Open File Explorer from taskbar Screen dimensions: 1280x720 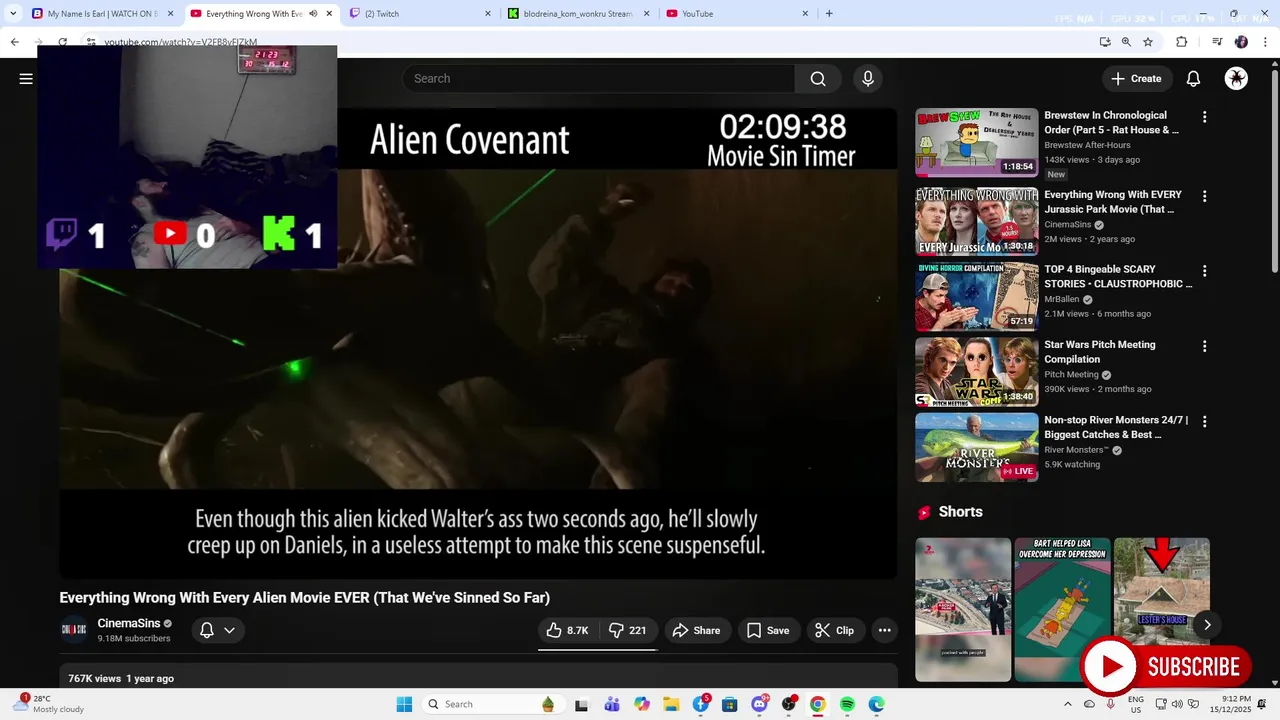click(671, 704)
